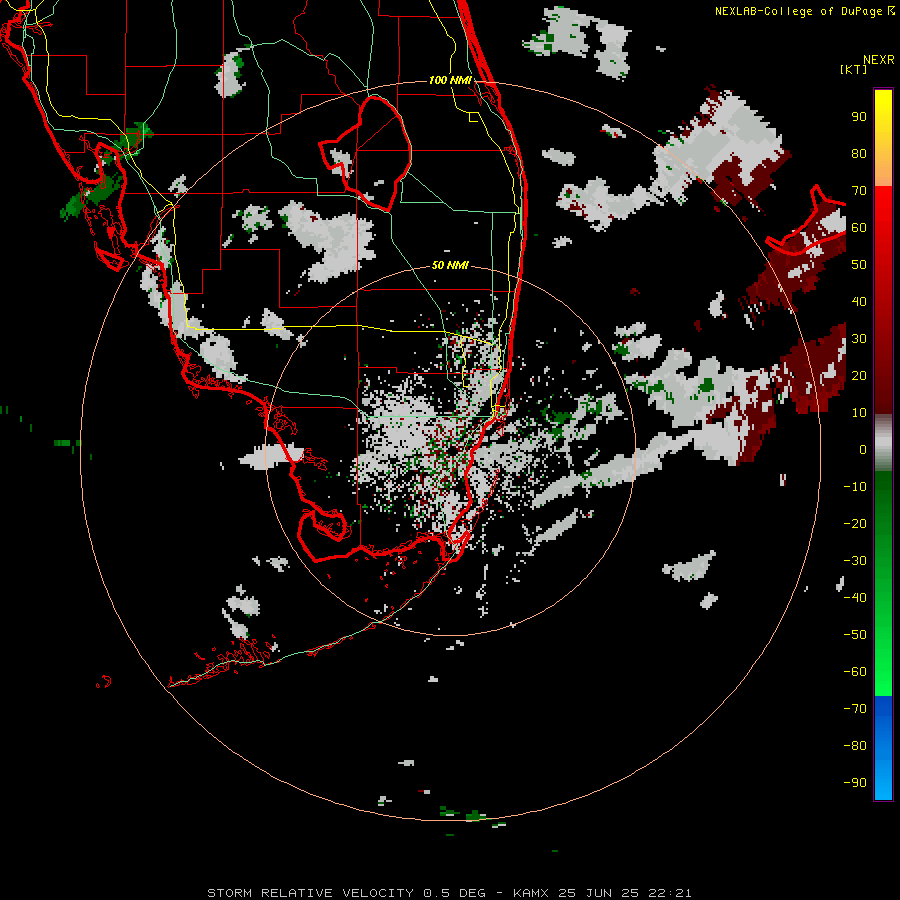Select the 0 value on velocity scale
This screenshot has height=900, width=900.
click(x=863, y=449)
